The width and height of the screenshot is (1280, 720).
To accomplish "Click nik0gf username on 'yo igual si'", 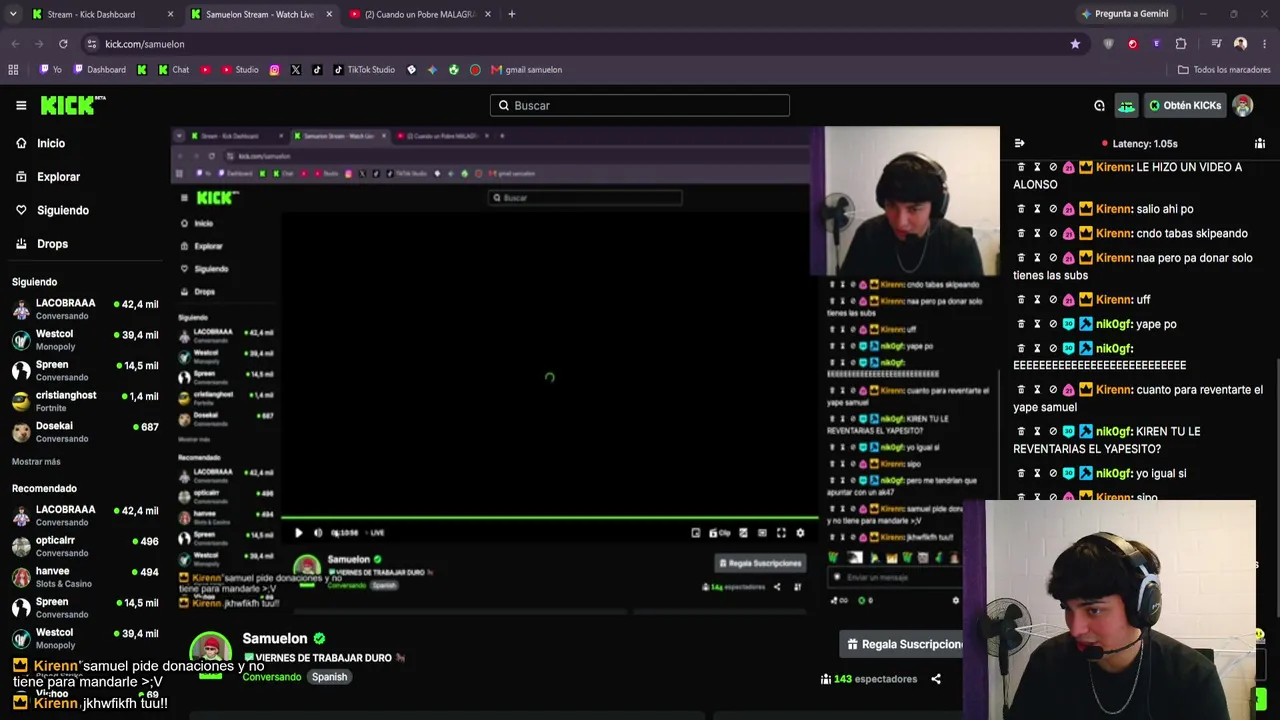I will pos(1114,474).
